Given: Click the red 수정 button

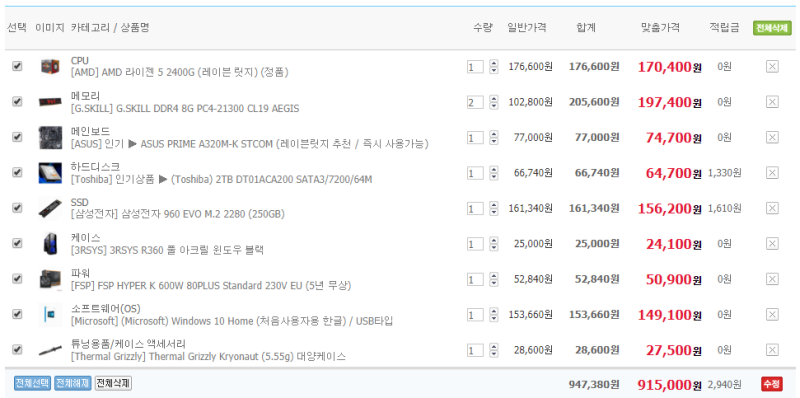Looking at the screenshot, I should 772,384.
